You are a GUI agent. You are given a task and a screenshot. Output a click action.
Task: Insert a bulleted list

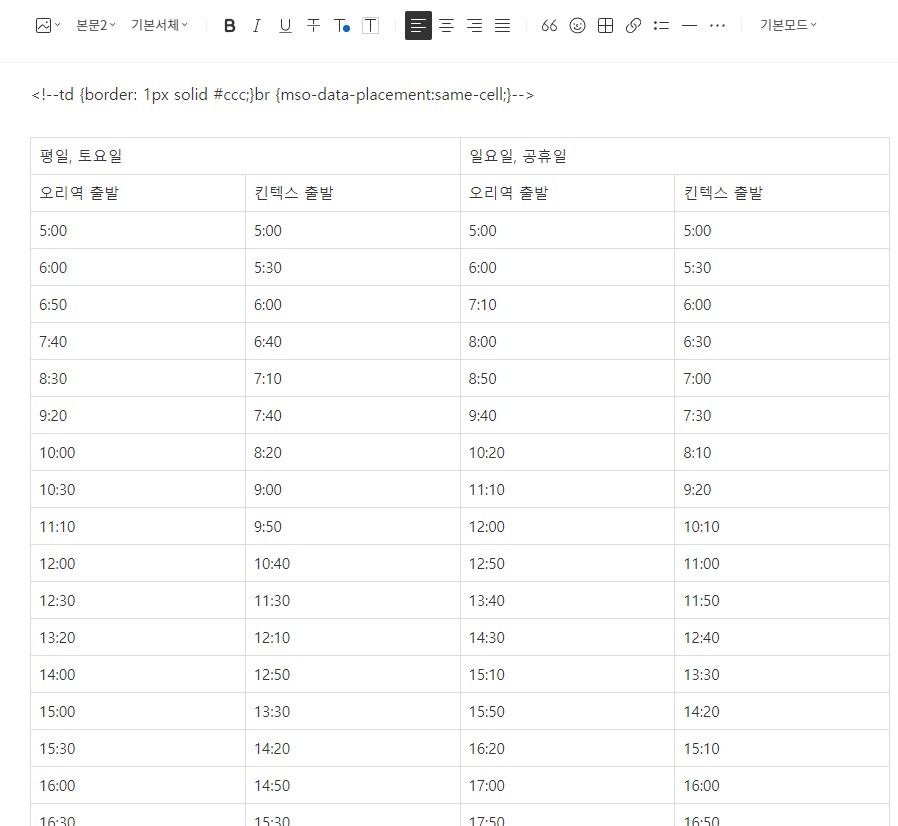click(x=661, y=26)
